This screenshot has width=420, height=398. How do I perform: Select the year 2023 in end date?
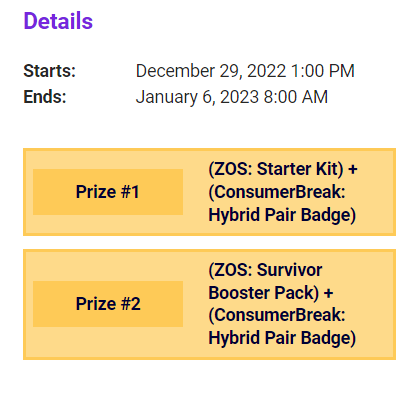click(x=239, y=97)
